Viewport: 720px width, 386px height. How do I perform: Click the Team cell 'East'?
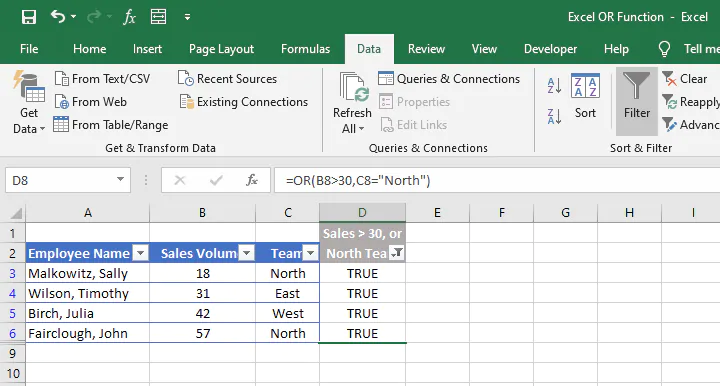point(287,293)
